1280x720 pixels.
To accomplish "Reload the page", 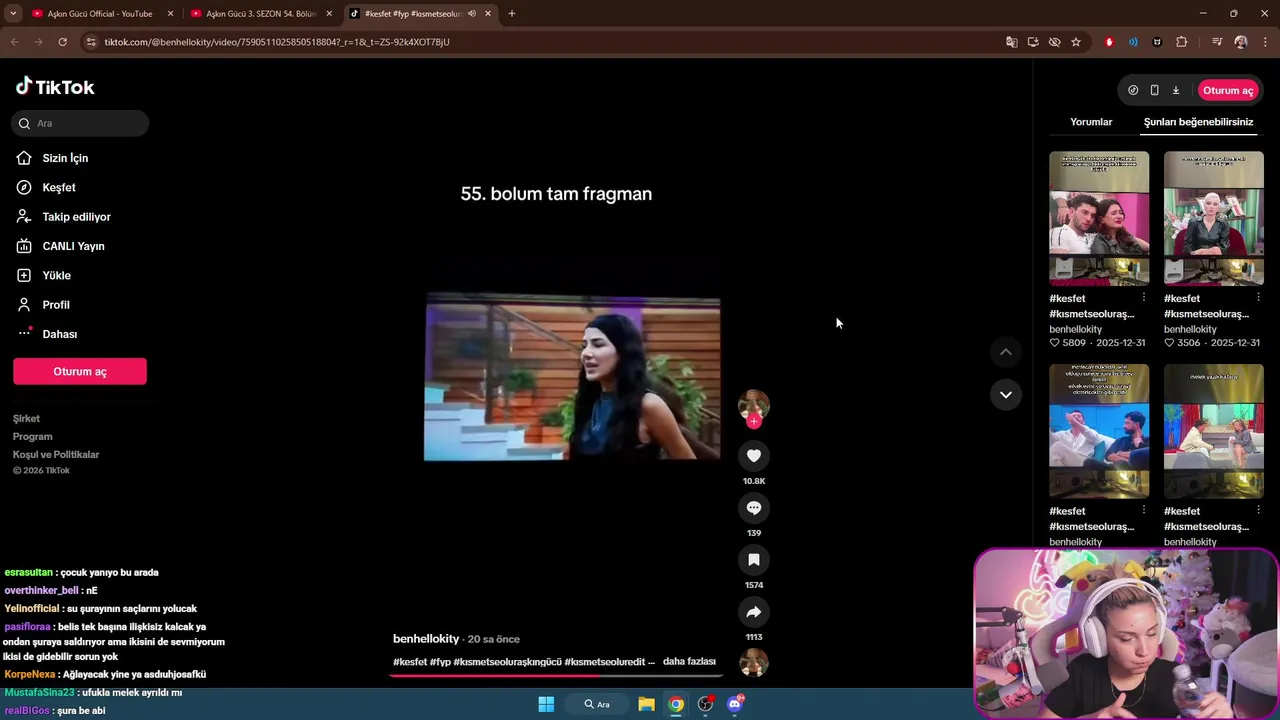I will [x=62, y=42].
